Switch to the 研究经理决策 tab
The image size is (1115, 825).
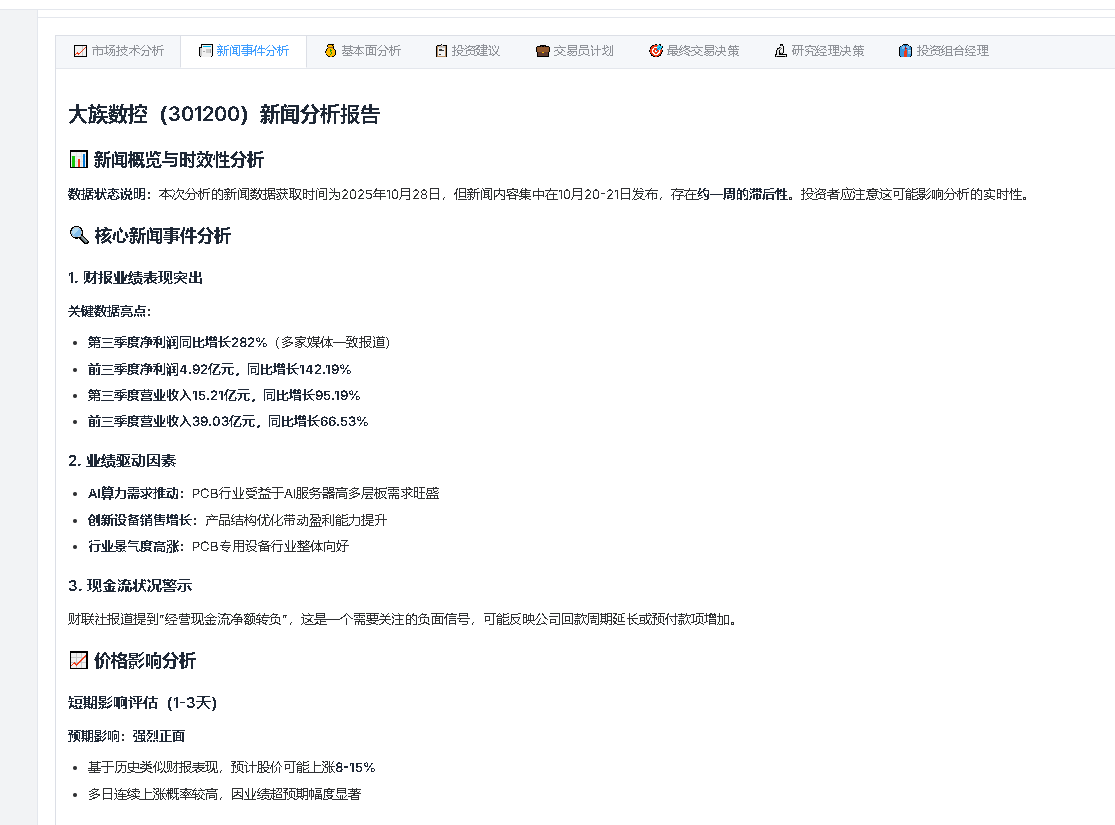819,51
